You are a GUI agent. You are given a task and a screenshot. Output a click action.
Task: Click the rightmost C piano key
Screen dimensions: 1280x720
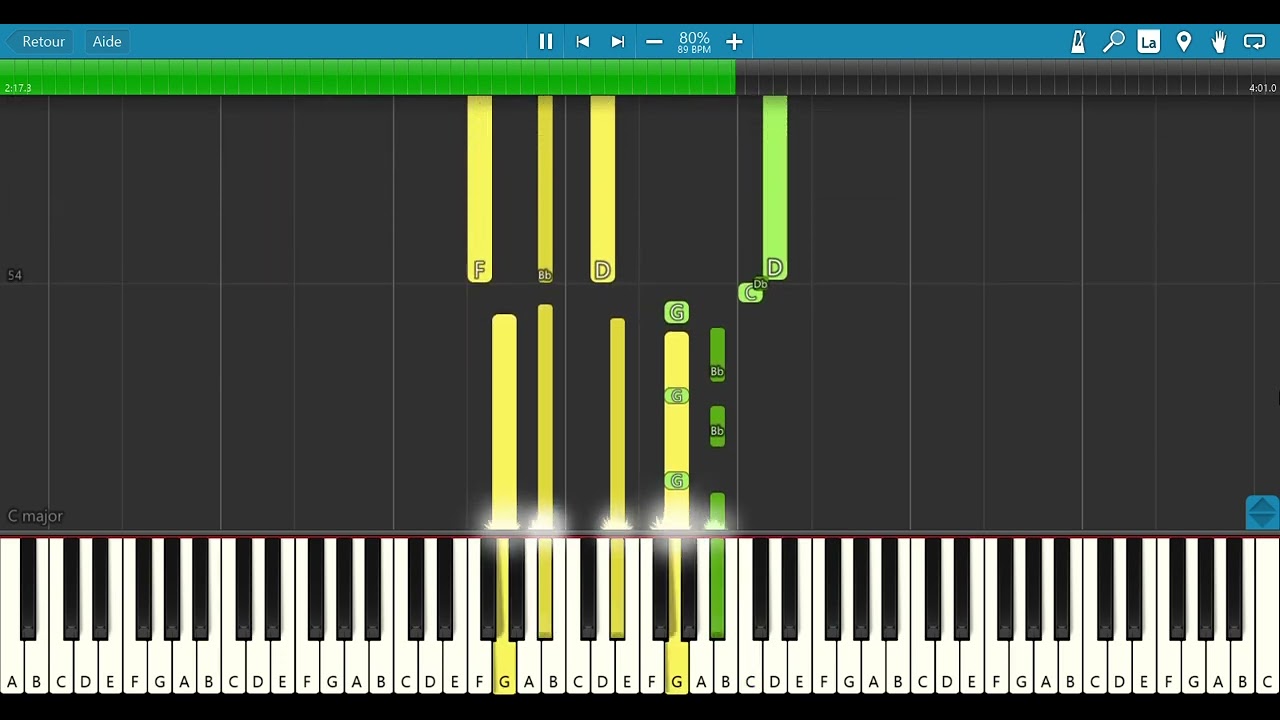point(1267,616)
